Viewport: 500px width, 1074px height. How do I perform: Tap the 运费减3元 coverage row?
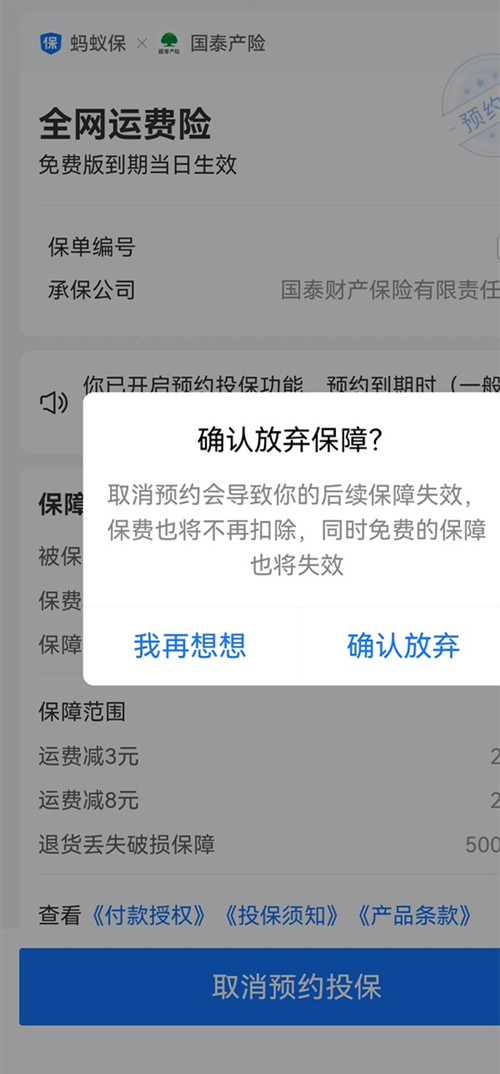269,757
